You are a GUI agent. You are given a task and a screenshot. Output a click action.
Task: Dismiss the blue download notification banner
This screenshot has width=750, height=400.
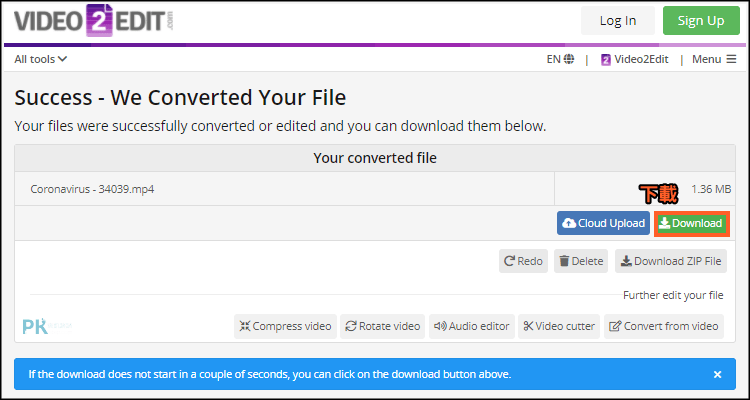(717, 375)
